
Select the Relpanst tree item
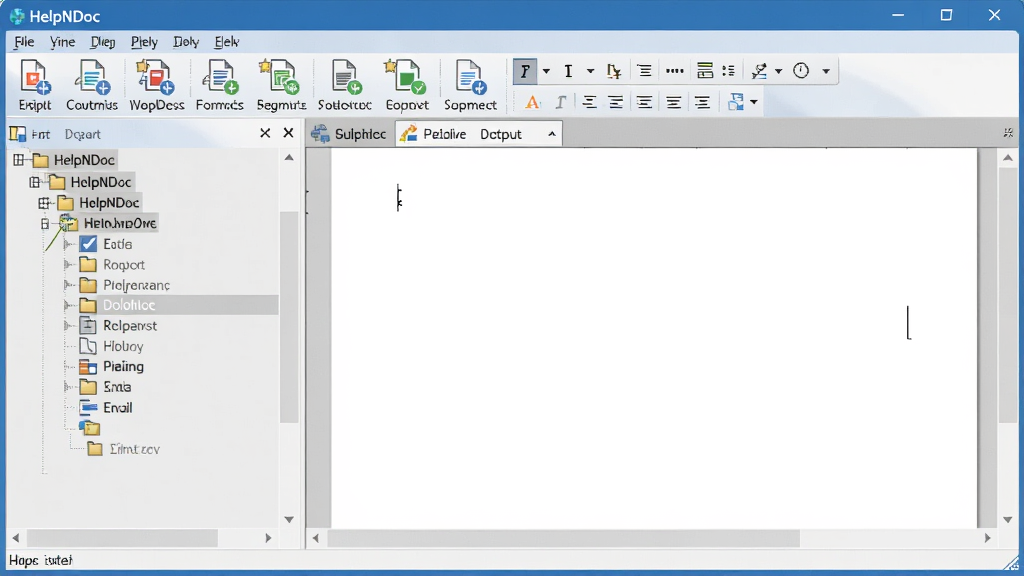click(130, 326)
